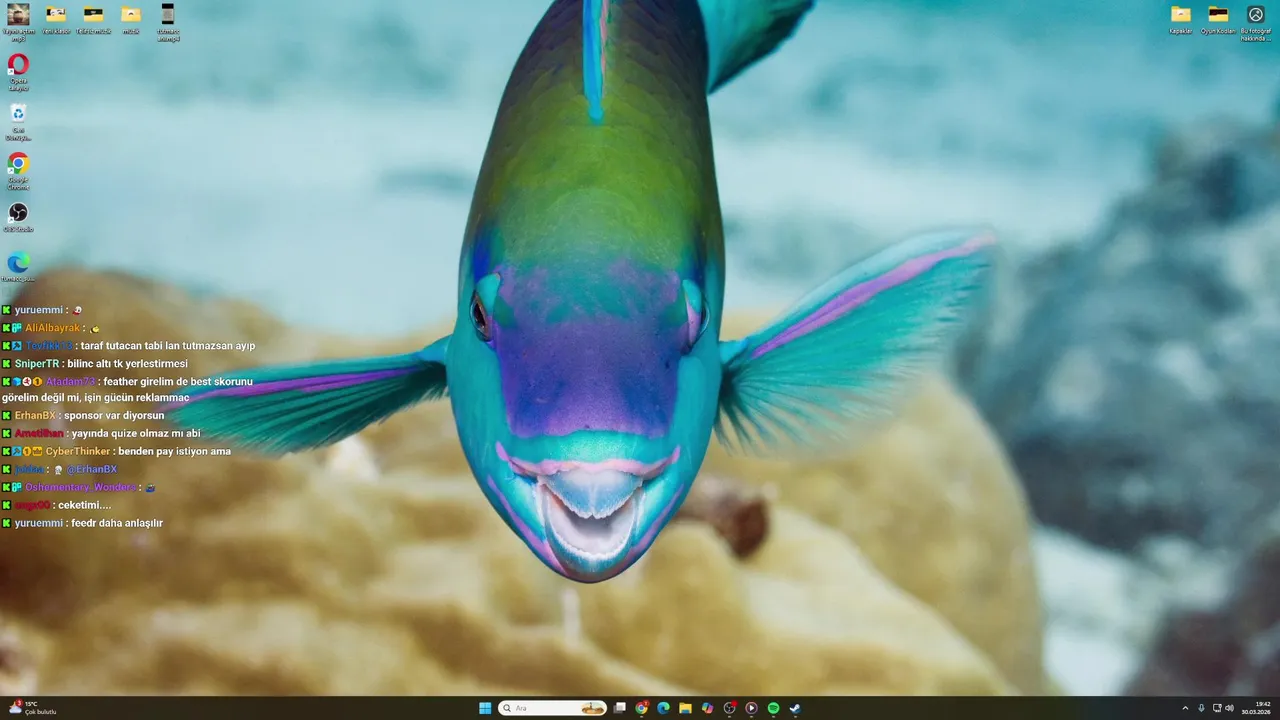
Task: Open the Copilot taskbar icon
Action: (x=708, y=708)
